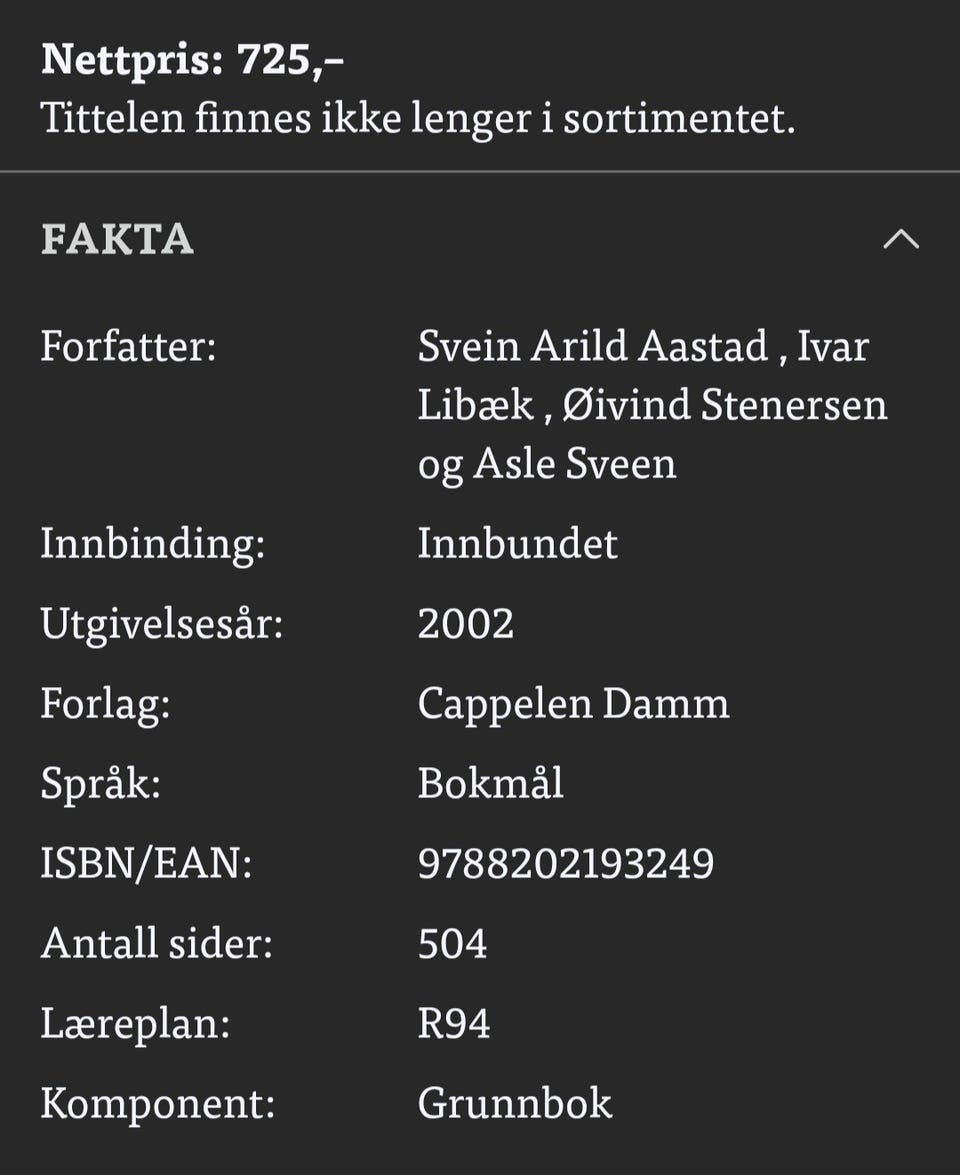Screen dimensions: 960x1175
Task: Click the Nettpris 725,- price text
Action: pos(193,59)
